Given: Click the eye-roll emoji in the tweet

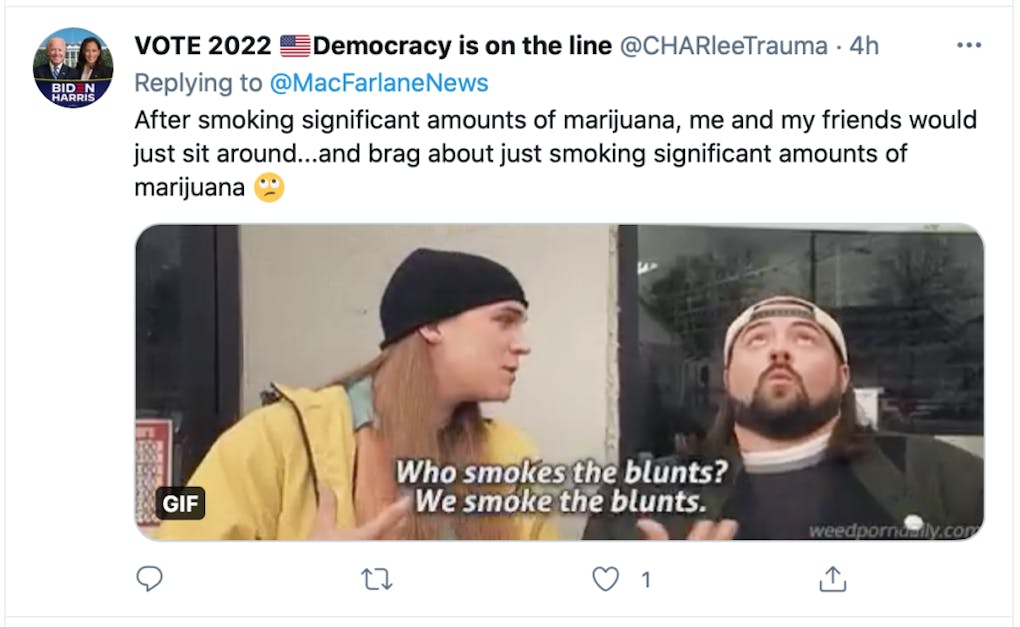Looking at the screenshot, I should pyautogui.click(x=269, y=188).
